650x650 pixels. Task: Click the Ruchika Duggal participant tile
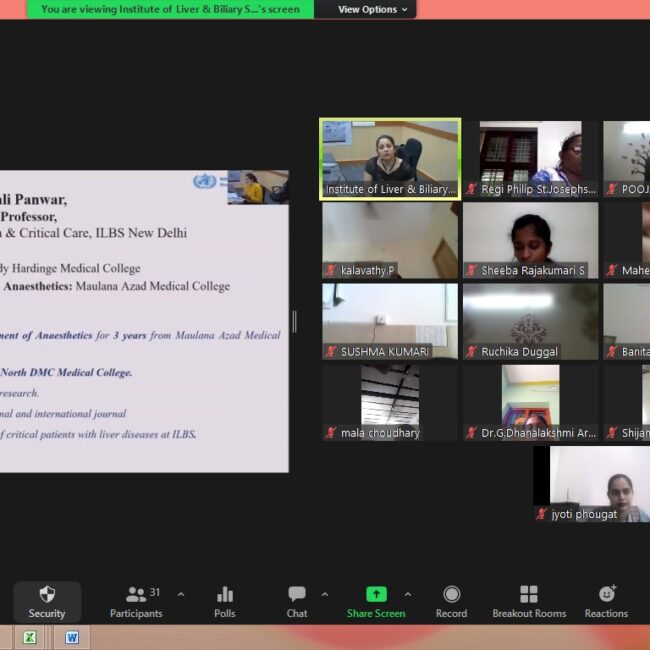[x=530, y=321]
